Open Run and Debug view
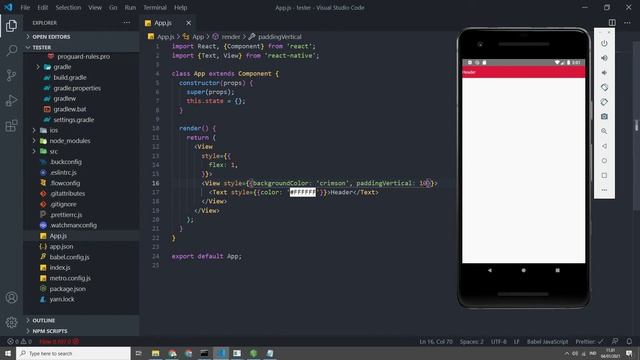 tap(11, 100)
